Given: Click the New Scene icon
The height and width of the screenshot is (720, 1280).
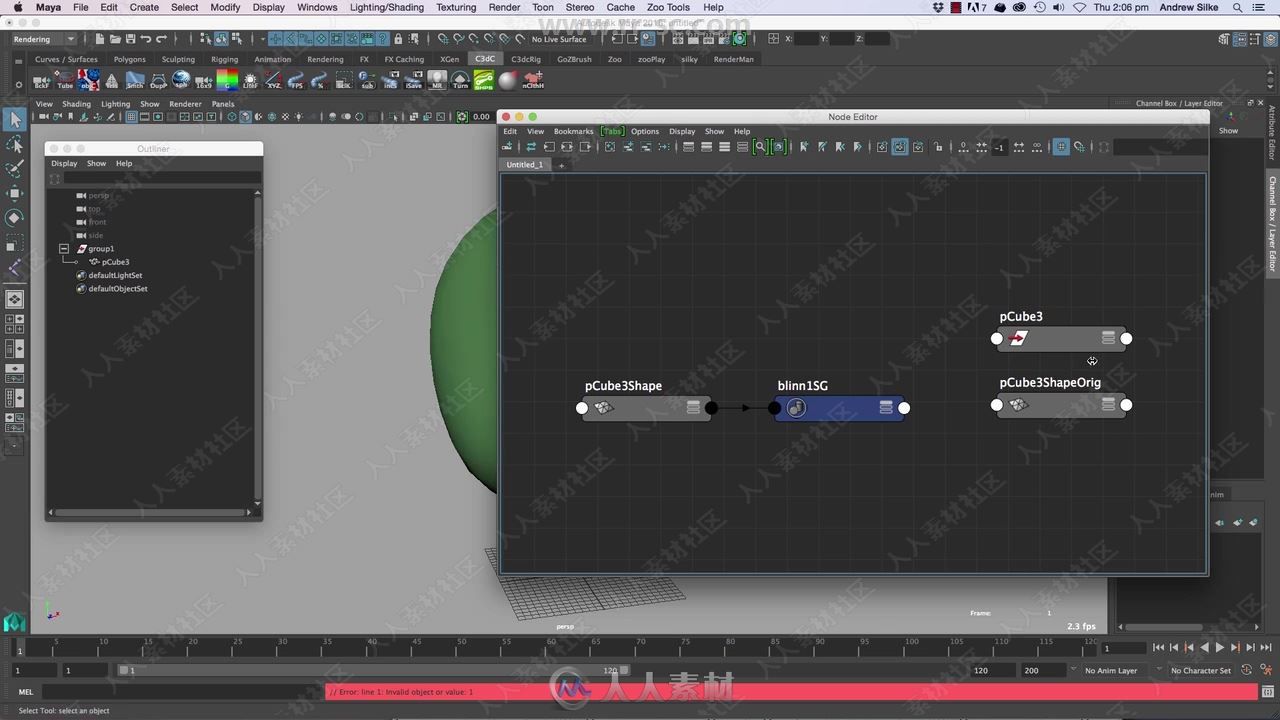Looking at the screenshot, I should point(100,39).
